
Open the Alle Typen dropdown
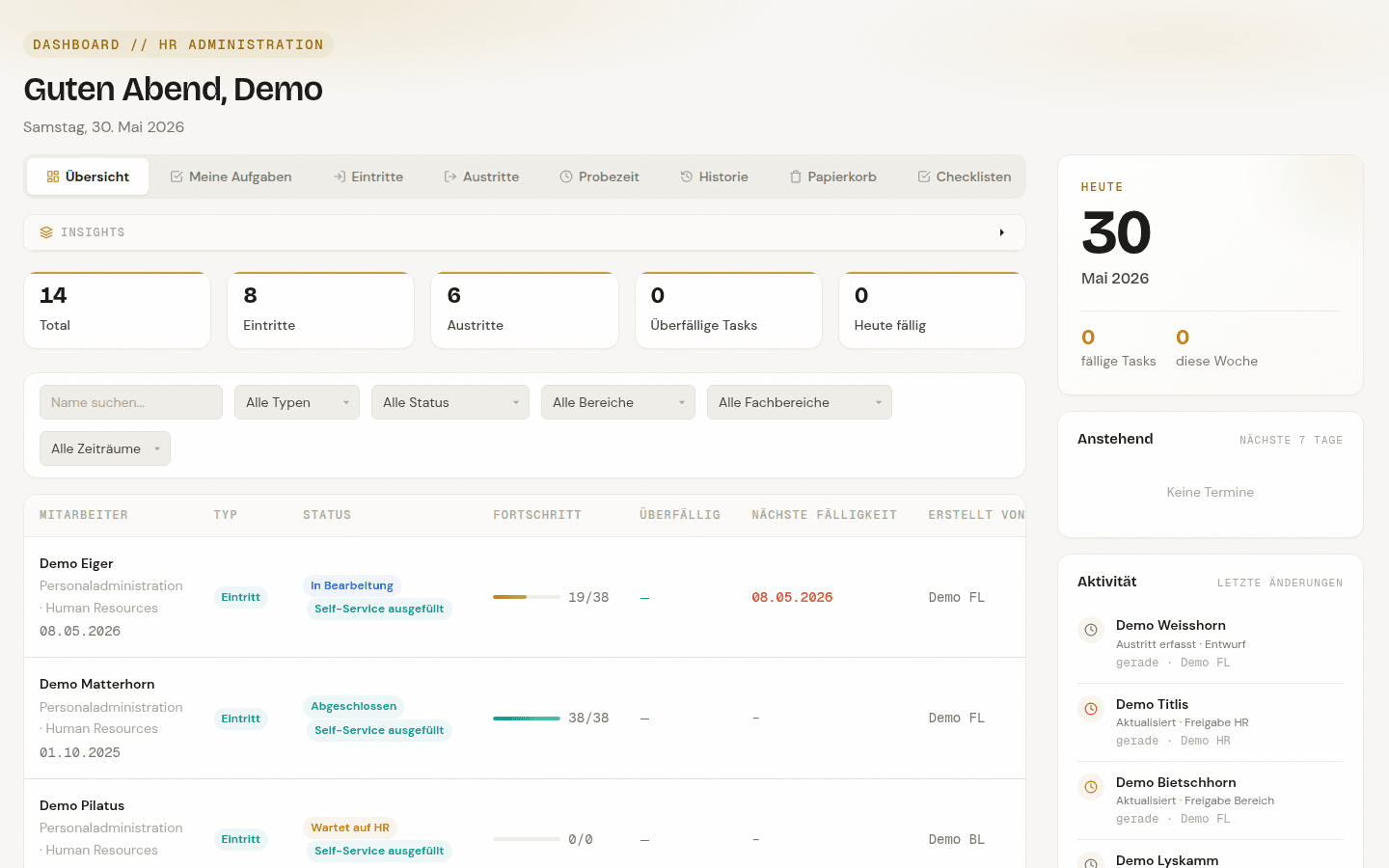pos(297,402)
